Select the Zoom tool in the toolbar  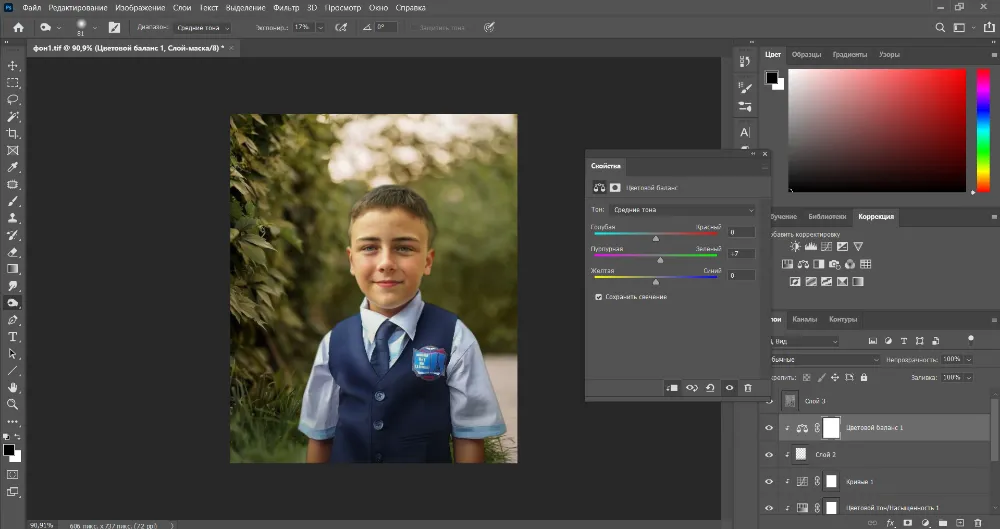13,404
